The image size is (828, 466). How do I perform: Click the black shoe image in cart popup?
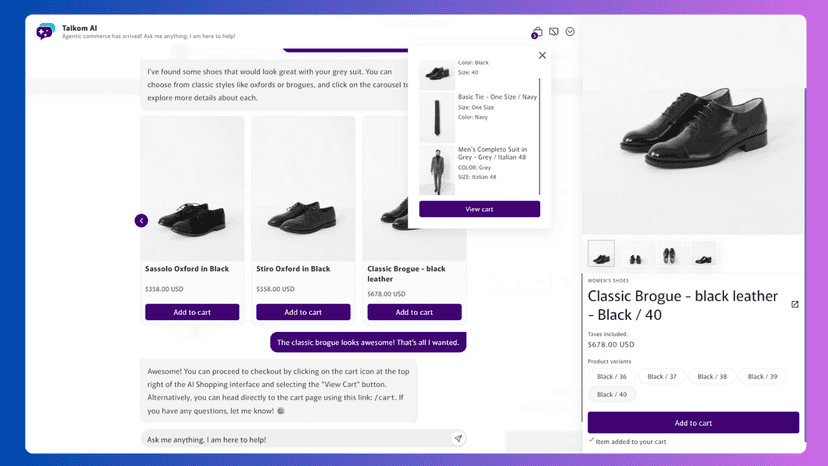click(437, 75)
